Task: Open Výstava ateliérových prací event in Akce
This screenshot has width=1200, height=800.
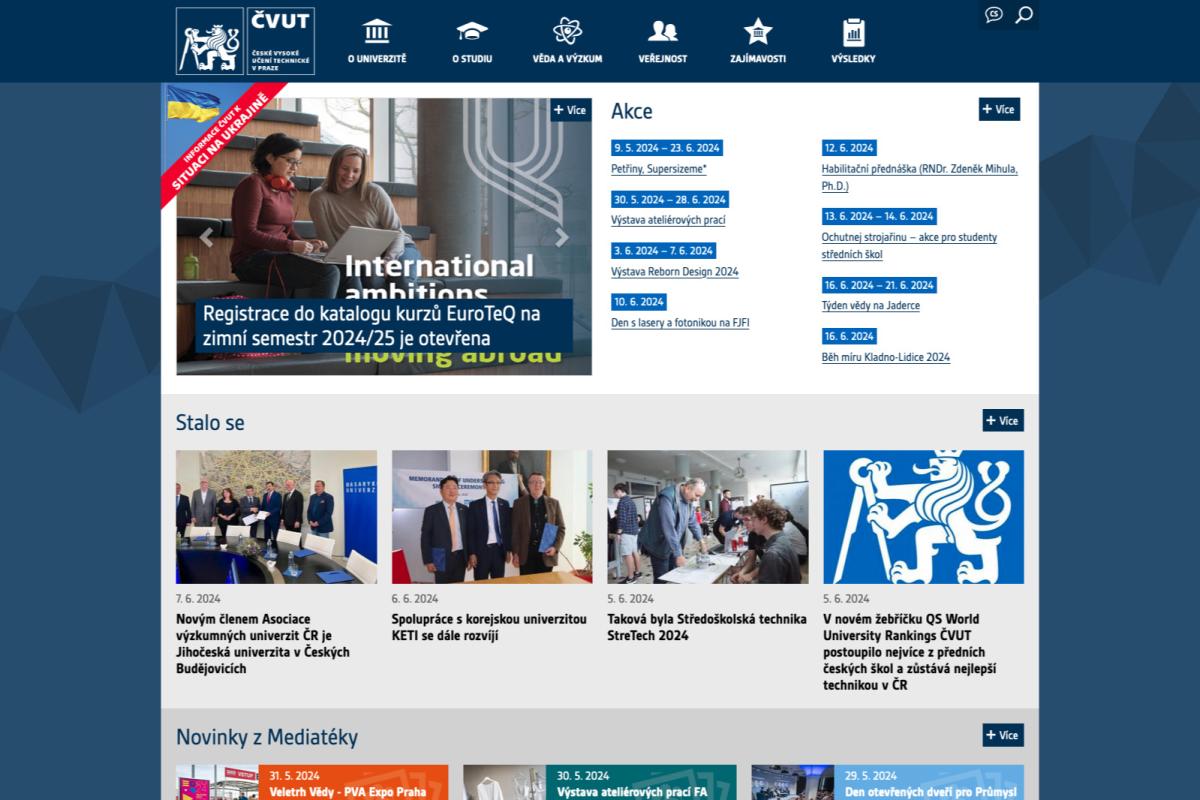Action: (668, 220)
